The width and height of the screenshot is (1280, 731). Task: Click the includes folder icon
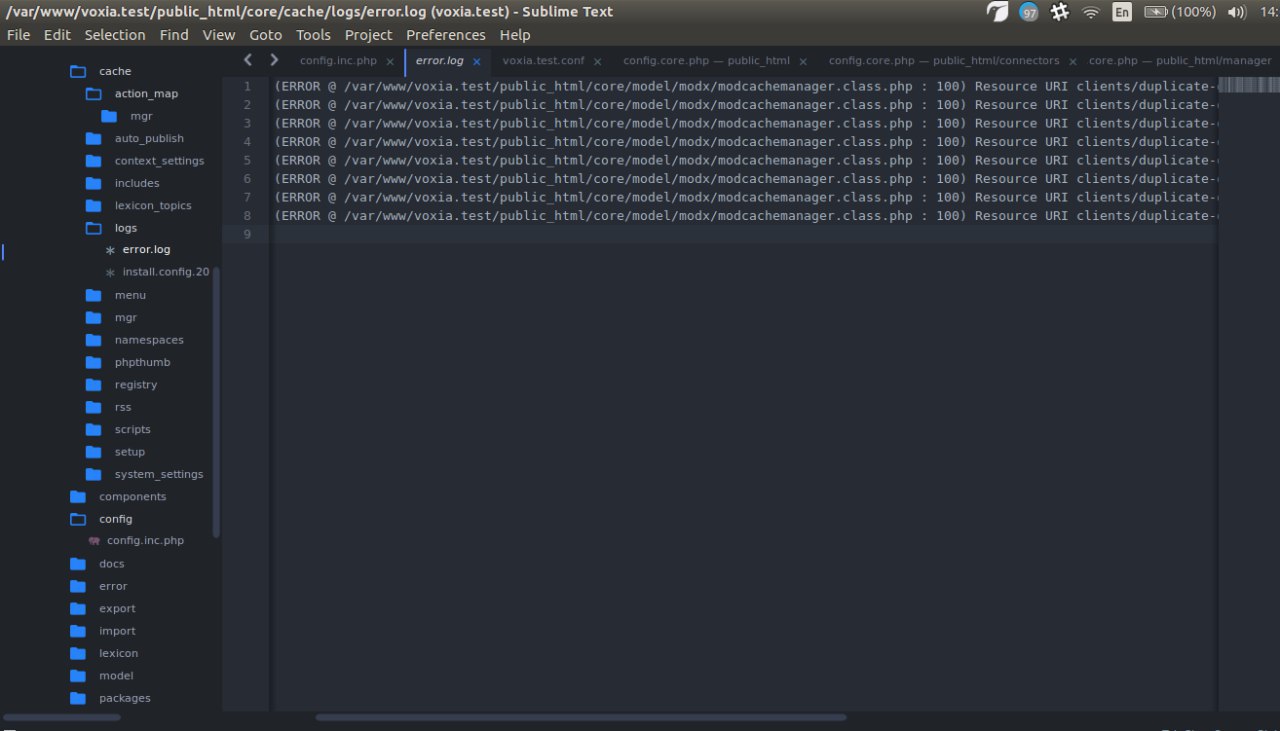(x=94, y=183)
